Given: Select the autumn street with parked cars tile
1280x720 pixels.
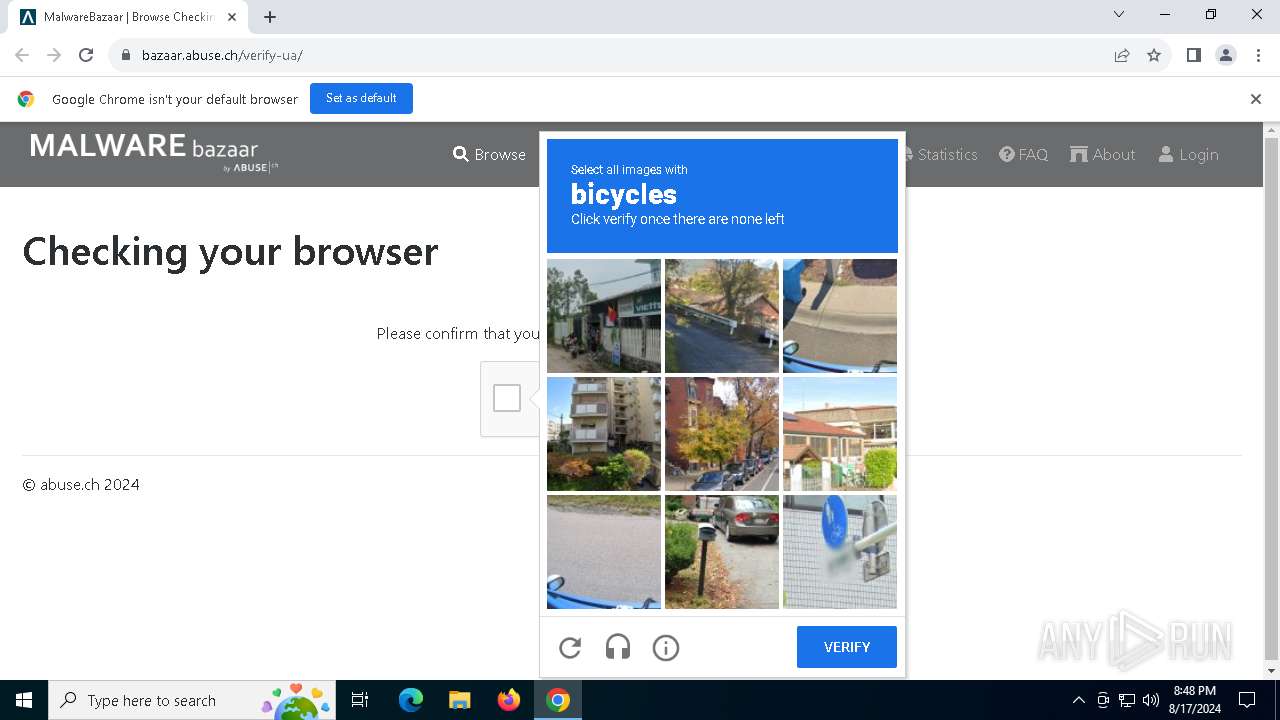Looking at the screenshot, I should 722,434.
